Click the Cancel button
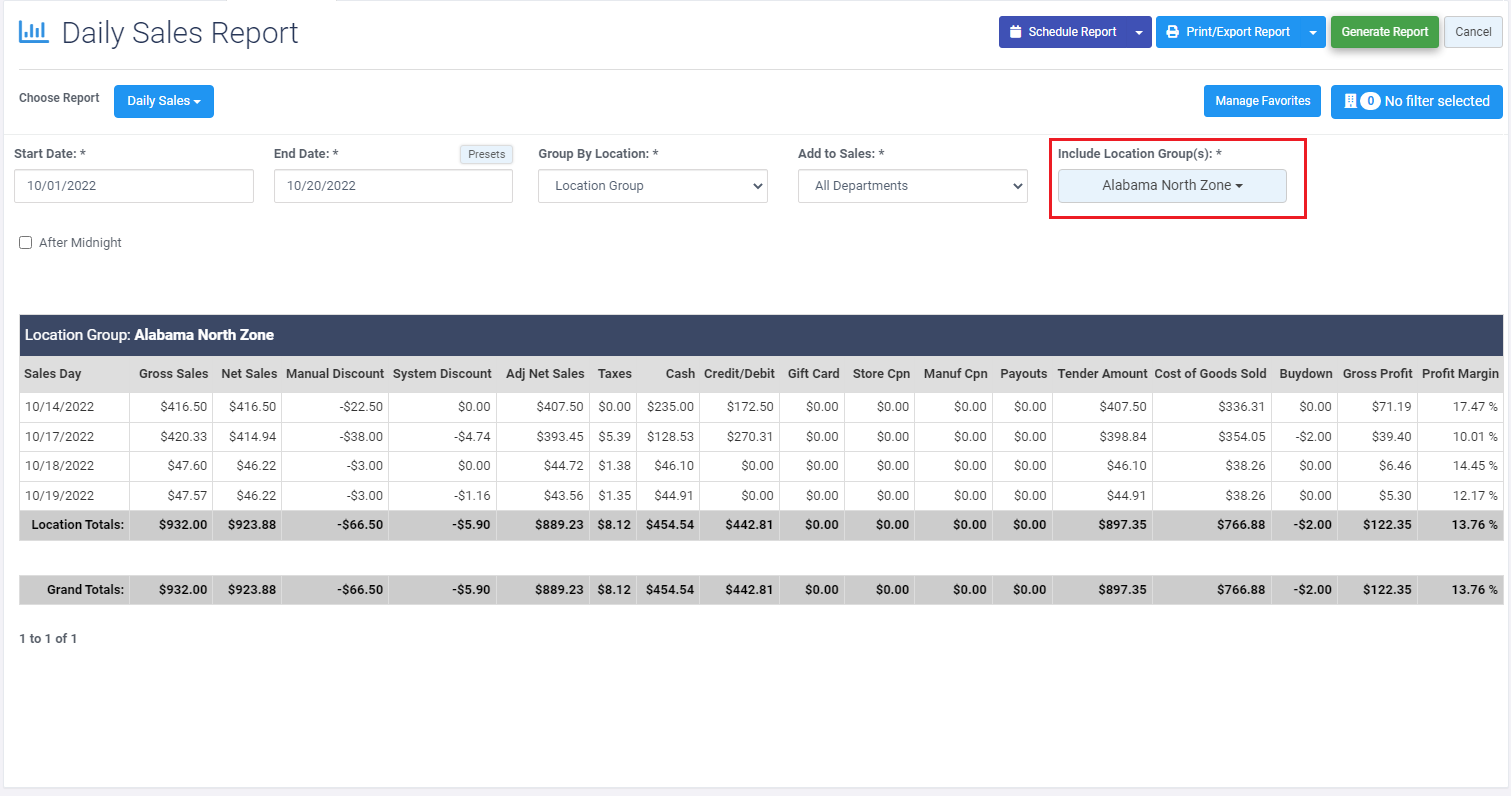Screen dimensions: 1511x796 pyautogui.click(x=1473, y=31)
